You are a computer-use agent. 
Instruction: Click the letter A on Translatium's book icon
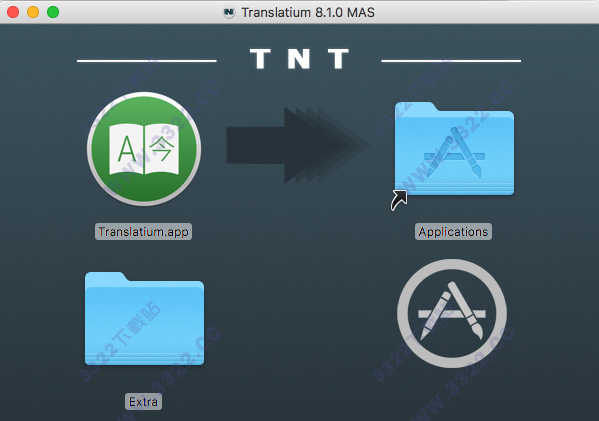tap(127, 149)
